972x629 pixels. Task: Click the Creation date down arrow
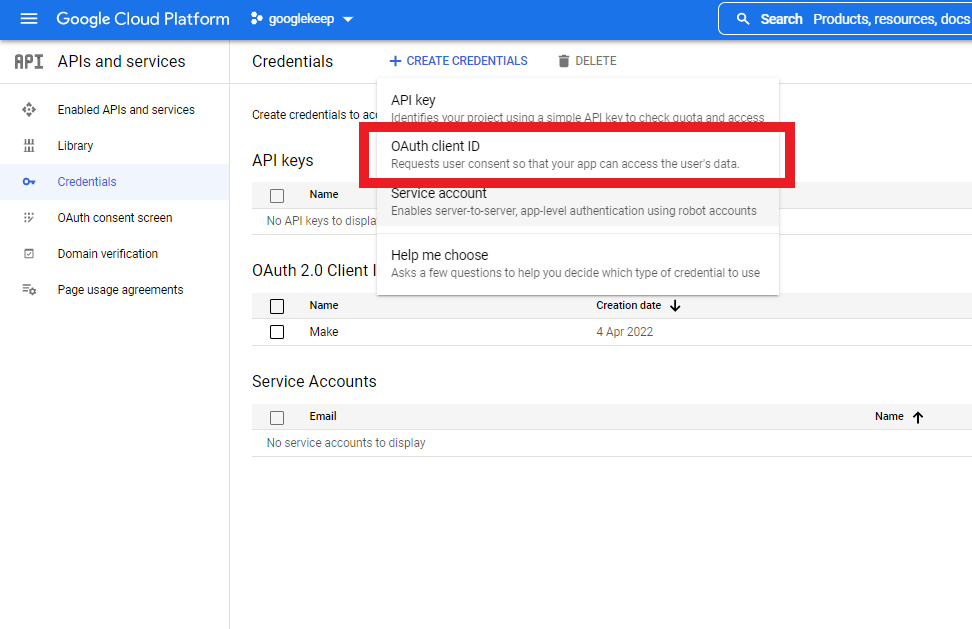pos(675,306)
